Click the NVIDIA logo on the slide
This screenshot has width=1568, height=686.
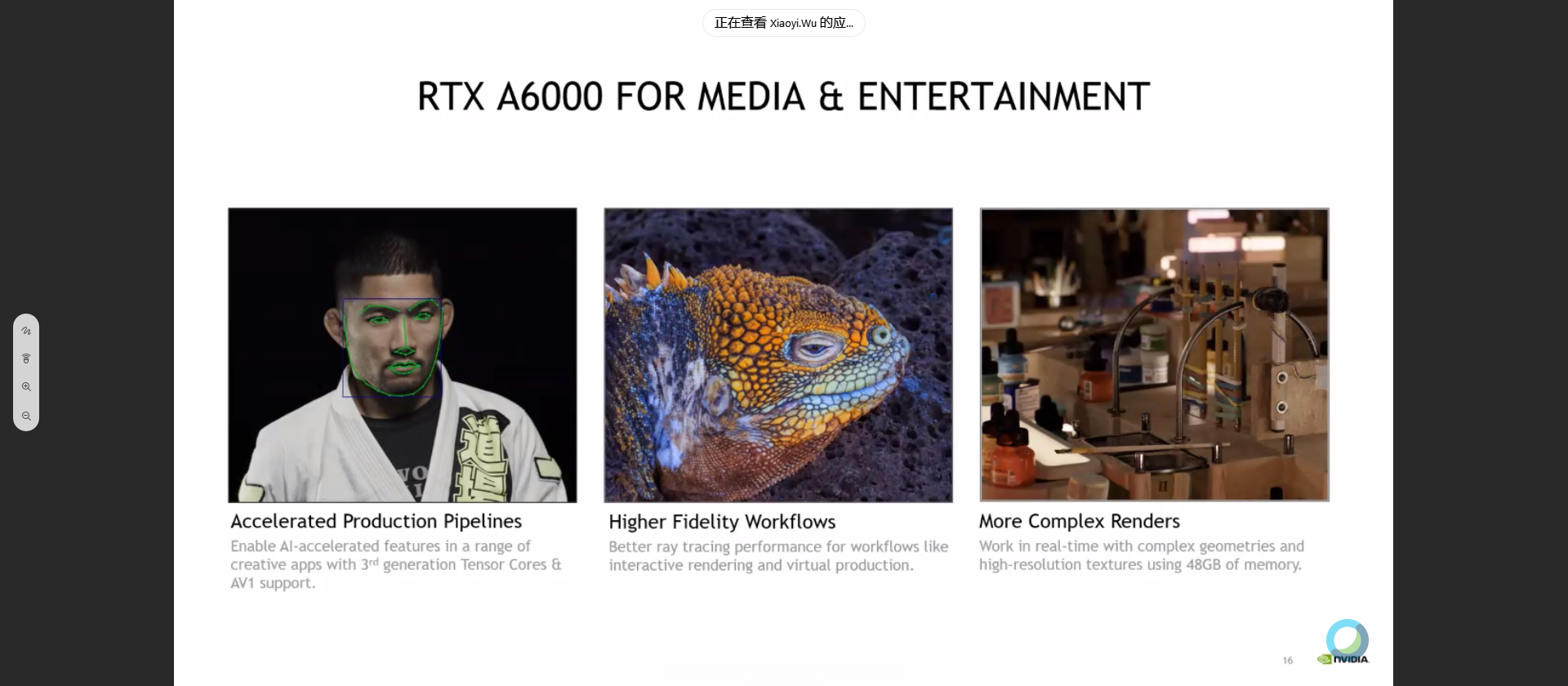click(1343, 659)
